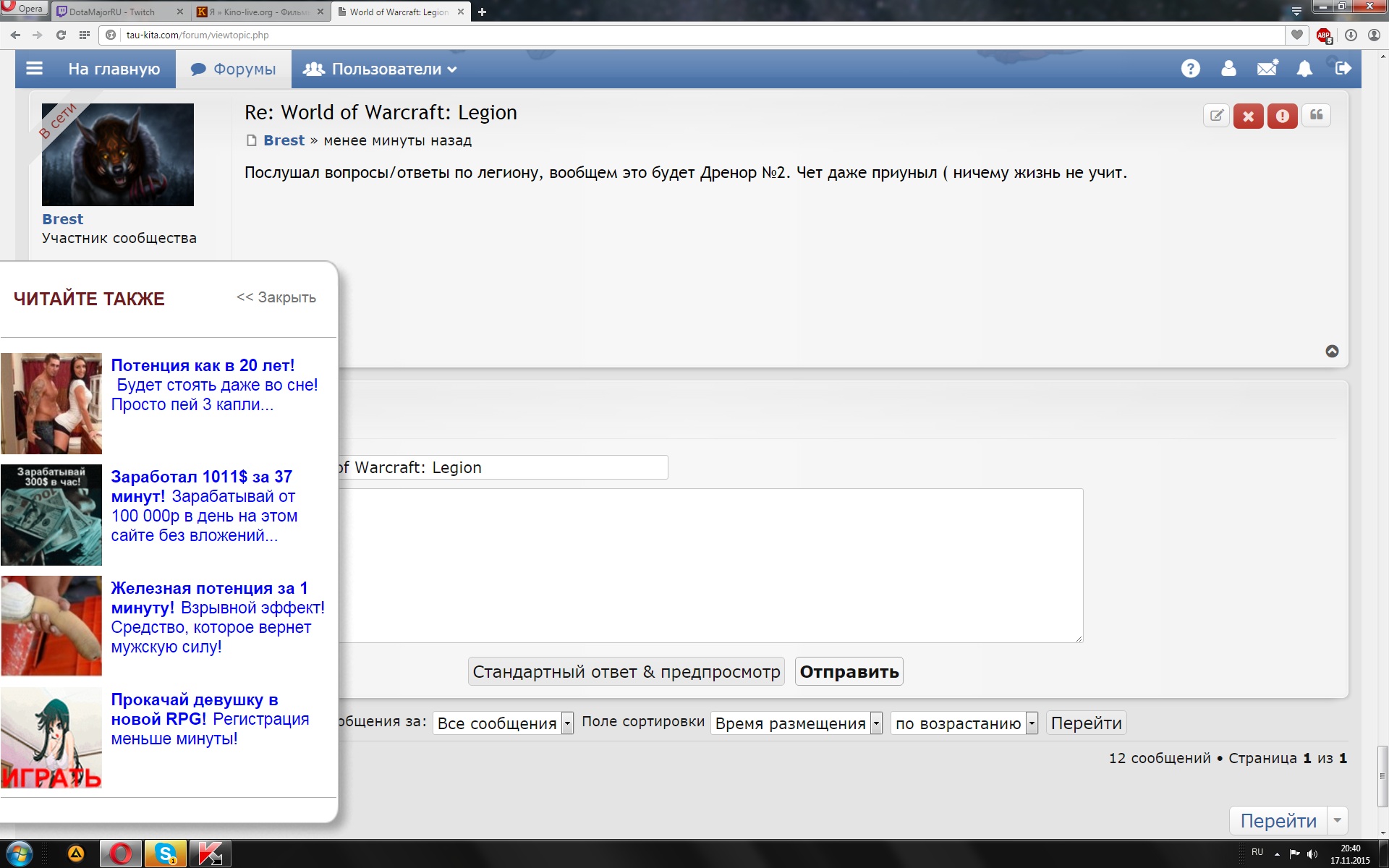The width and height of the screenshot is (1389, 868).
Task: Close the Kino-live.org tab
Action: 320,12
